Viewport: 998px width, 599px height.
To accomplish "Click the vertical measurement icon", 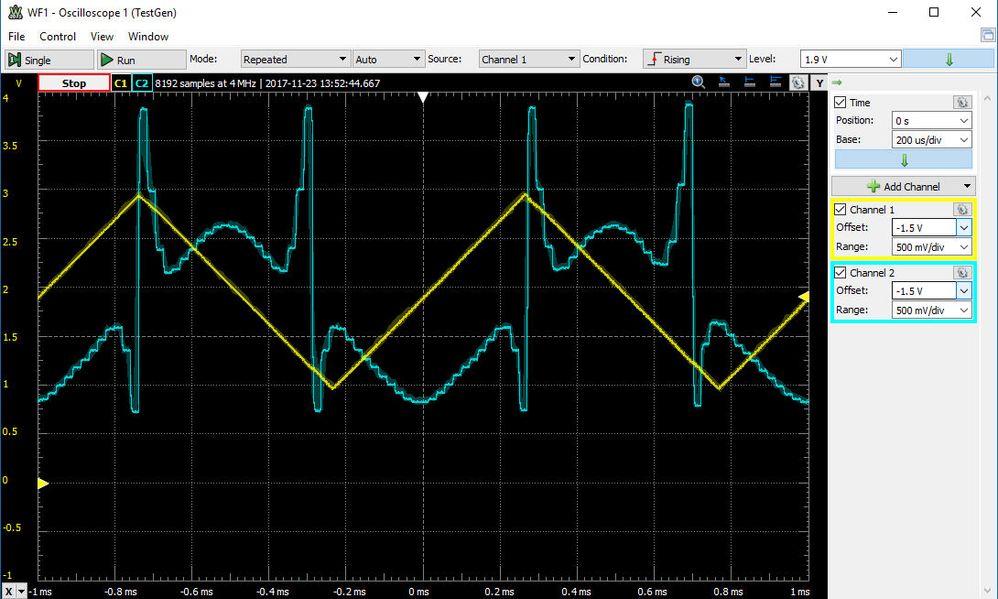I will tap(749, 82).
